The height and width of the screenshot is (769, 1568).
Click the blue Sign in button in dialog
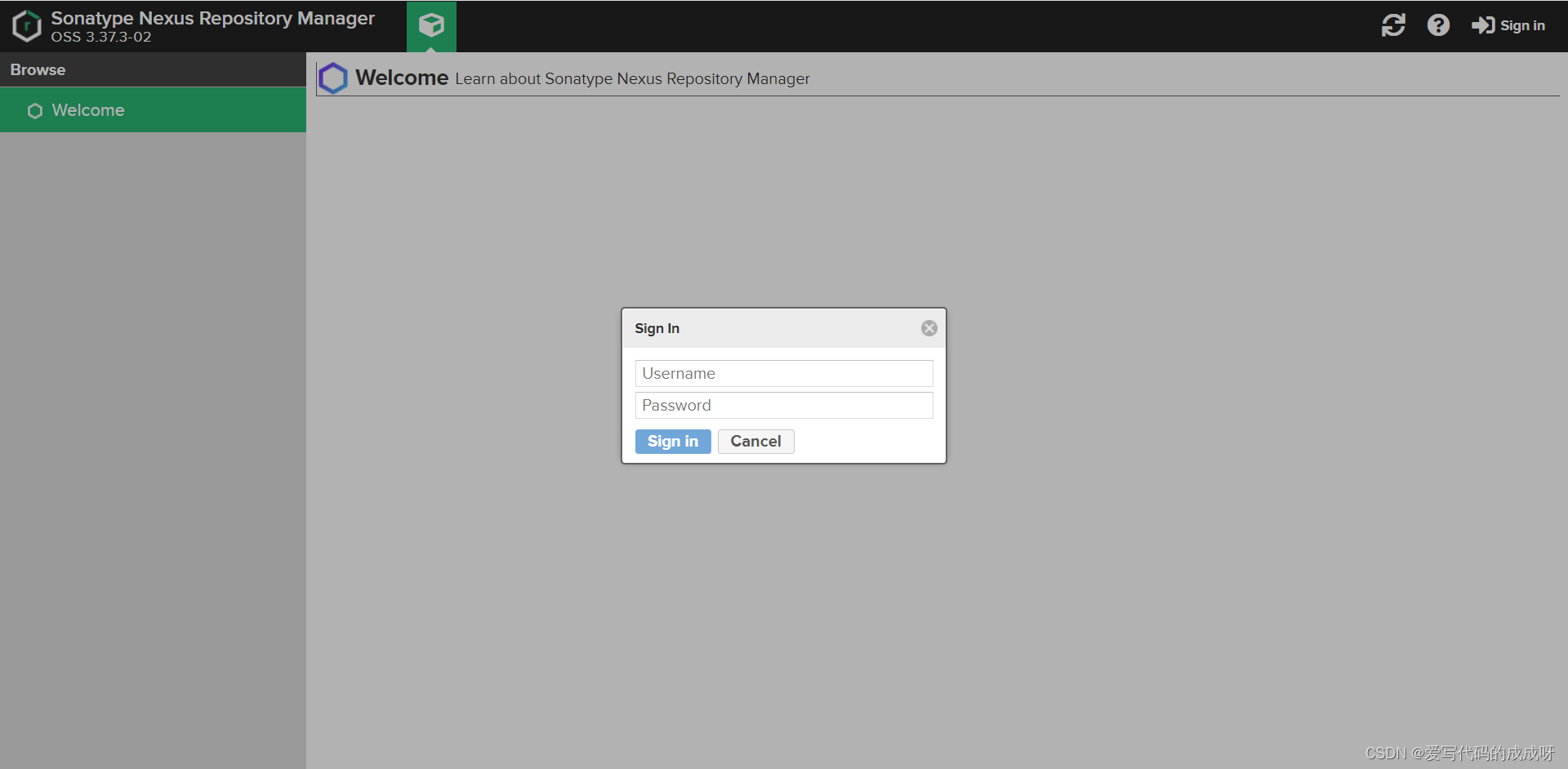point(673,442)
